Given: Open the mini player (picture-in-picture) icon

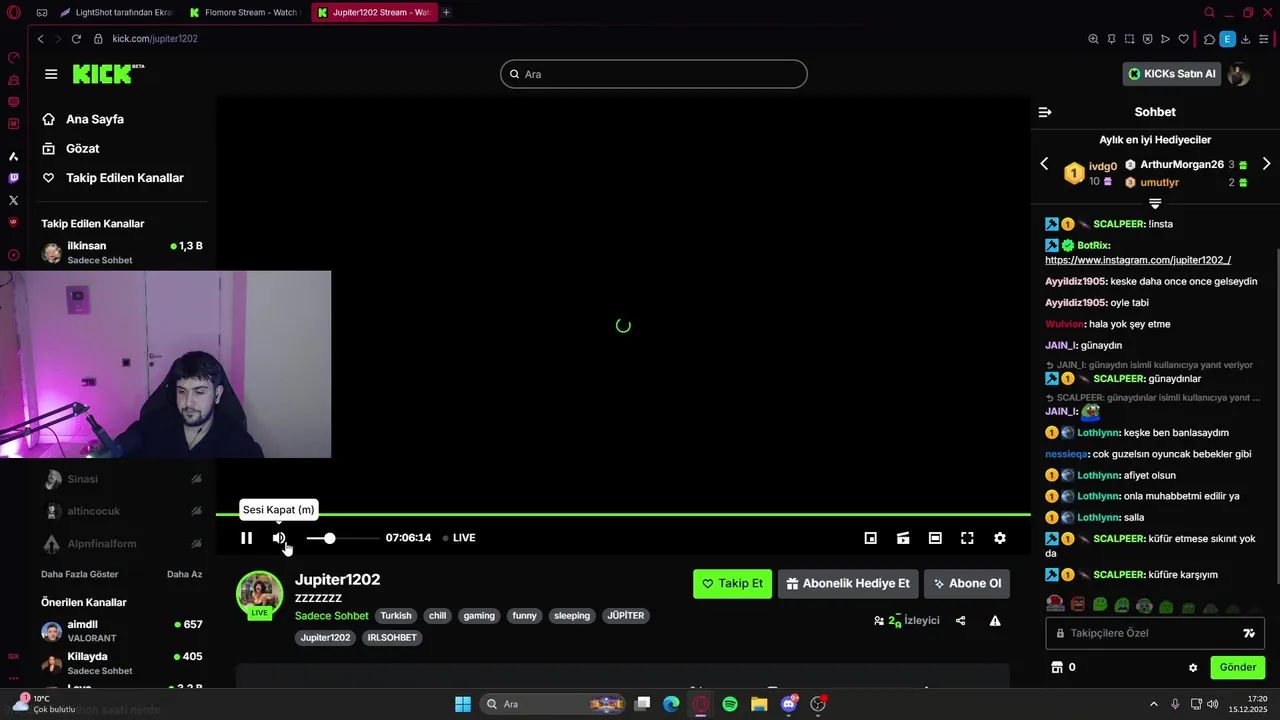Looking at the screenshot, I should pyautogui.click(x=871, y=538).
